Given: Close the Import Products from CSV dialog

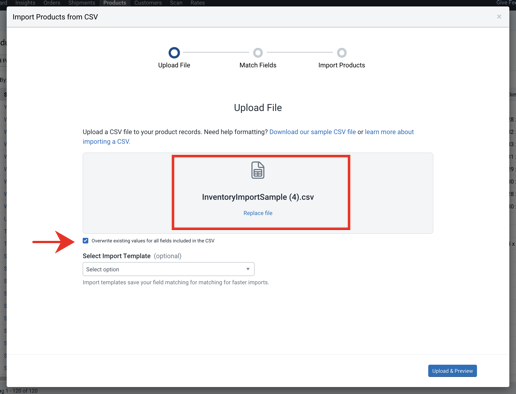Looking at the screenshot, I should point(499,17).
